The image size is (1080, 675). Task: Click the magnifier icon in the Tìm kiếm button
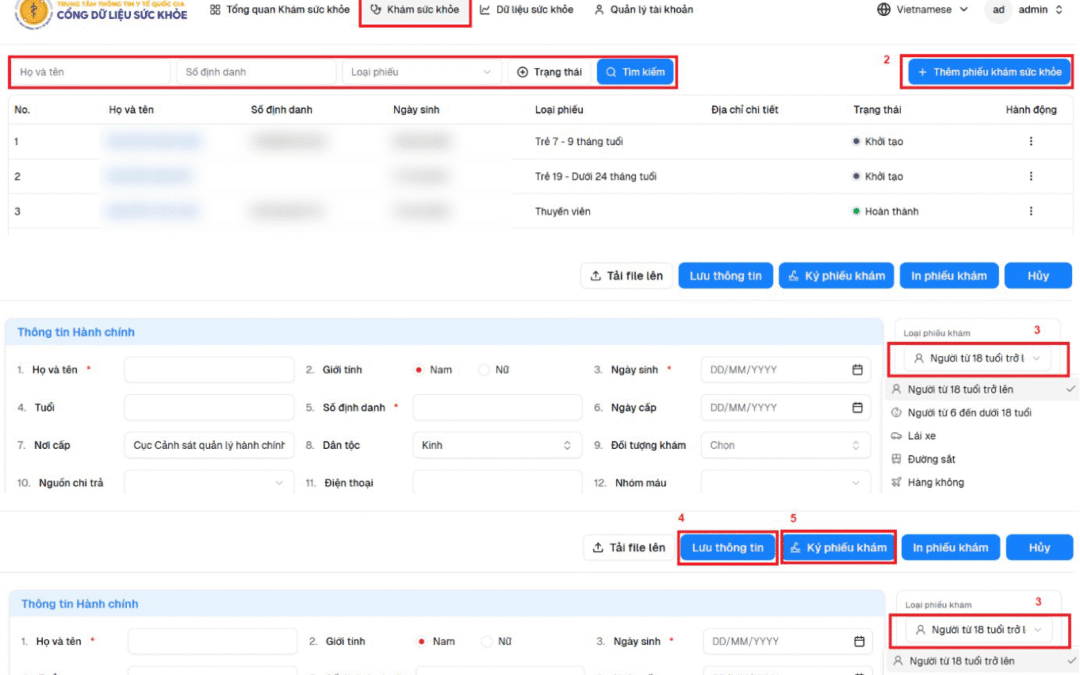pyautogui.click(x=611, y=72)
